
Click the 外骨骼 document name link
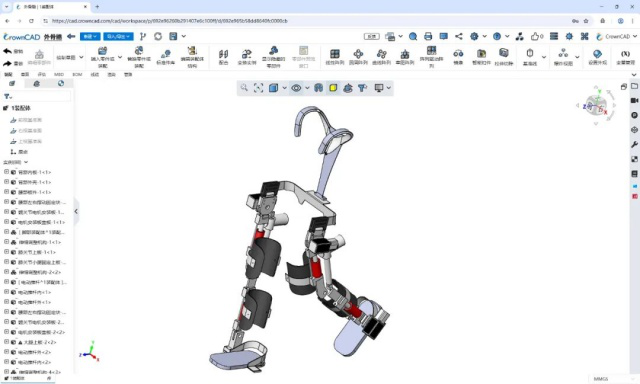click(x=53, y=37)
